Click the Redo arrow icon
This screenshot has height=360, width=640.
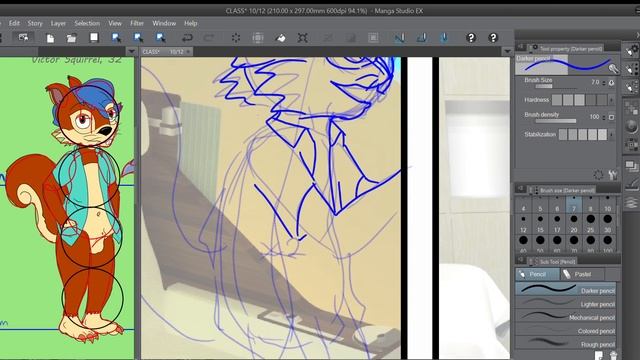(x=209, y=38)
